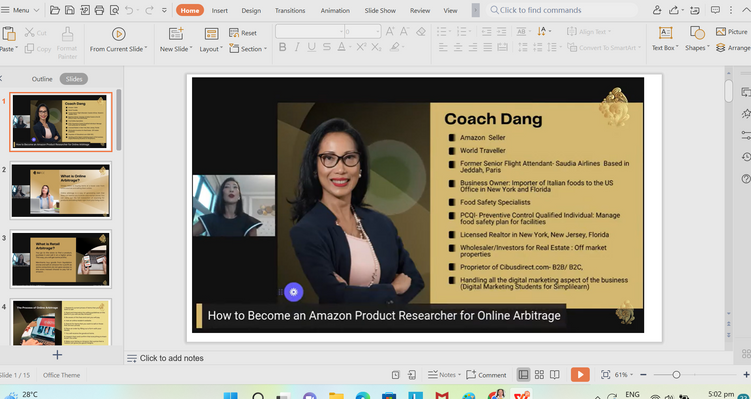The image size is (751, 399).
Task: Click the Print icon in quick toolbar
Action: 99,10
